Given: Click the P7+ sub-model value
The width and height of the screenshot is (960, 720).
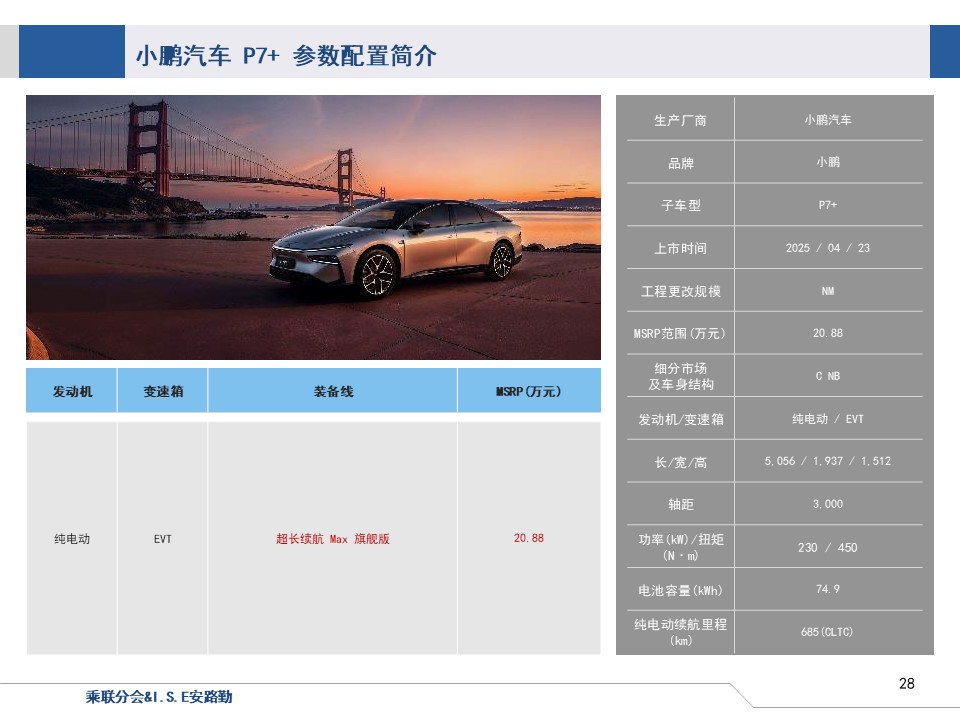Looking at the screenshot, I should 828,205.
